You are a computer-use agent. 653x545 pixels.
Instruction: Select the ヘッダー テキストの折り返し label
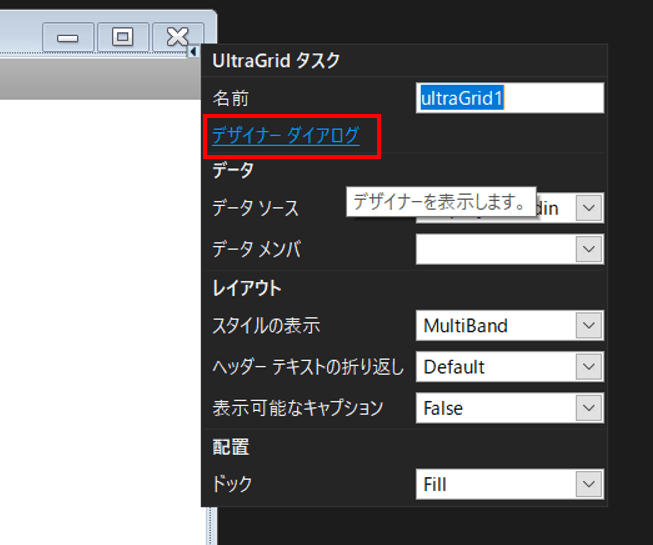308,366
